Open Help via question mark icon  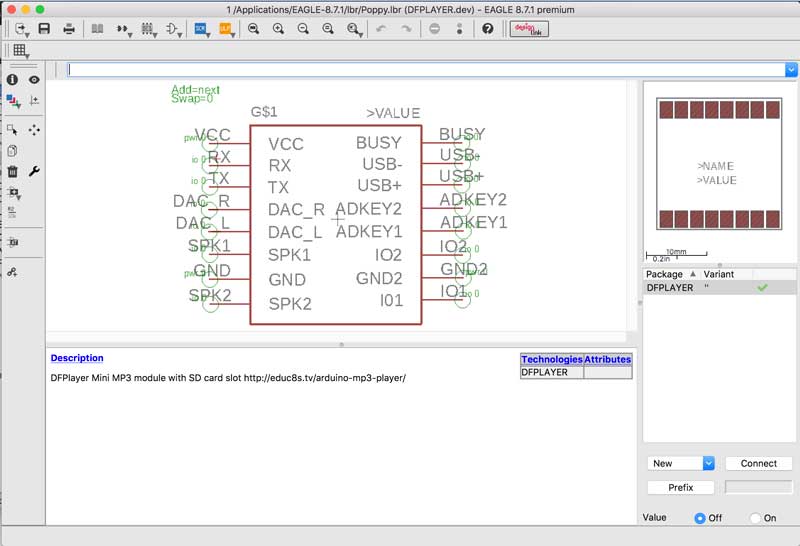[488, 29]
